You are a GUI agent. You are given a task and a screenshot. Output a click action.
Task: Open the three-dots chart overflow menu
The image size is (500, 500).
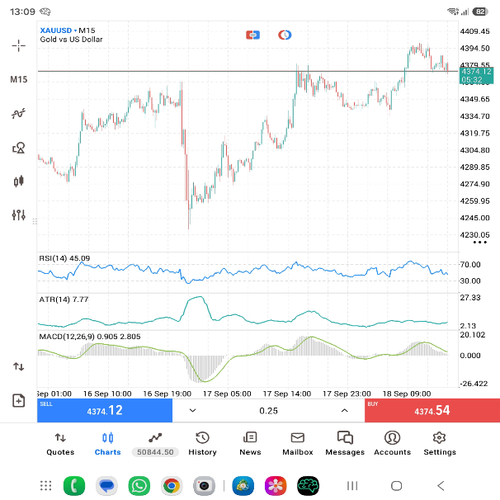(480, 242)
